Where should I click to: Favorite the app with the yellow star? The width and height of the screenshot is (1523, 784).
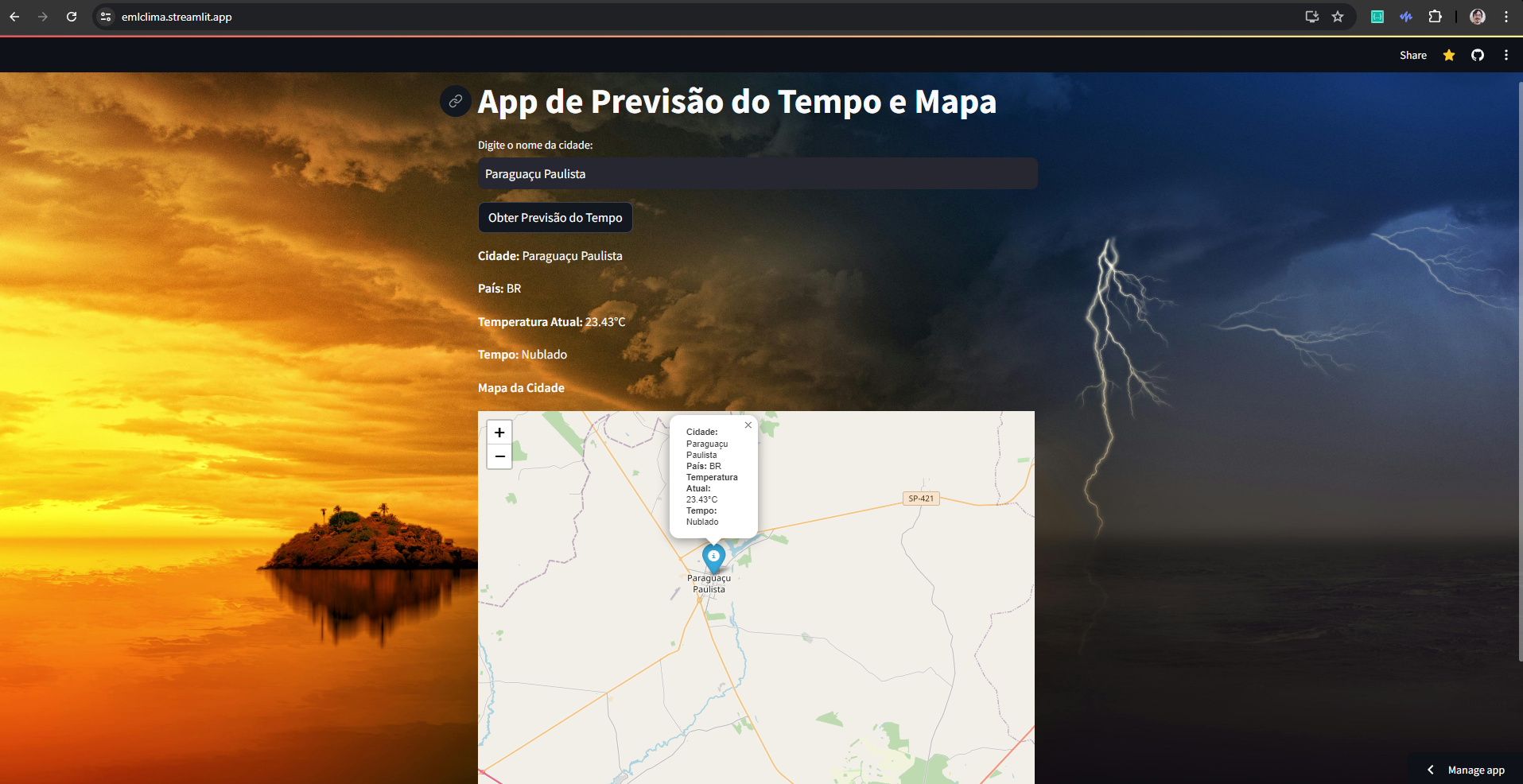1449,55
